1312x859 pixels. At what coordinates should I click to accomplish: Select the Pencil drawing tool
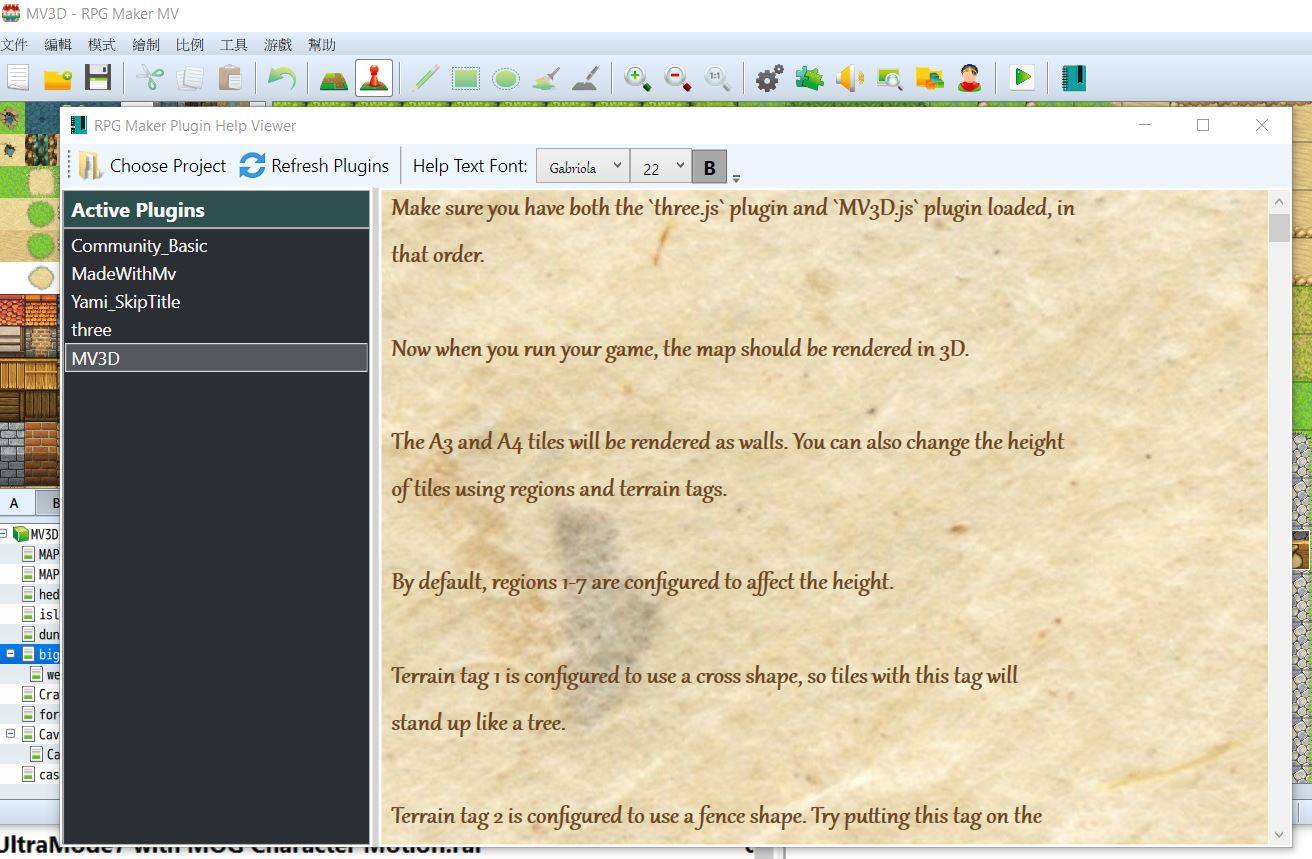point(426,78)
